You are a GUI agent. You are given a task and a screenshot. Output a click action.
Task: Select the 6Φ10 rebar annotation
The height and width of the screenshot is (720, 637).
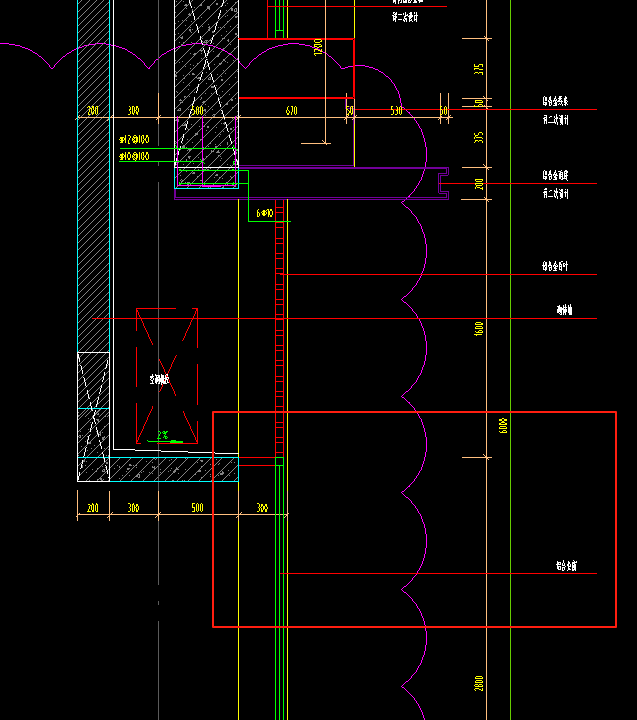tap(265, 213)
